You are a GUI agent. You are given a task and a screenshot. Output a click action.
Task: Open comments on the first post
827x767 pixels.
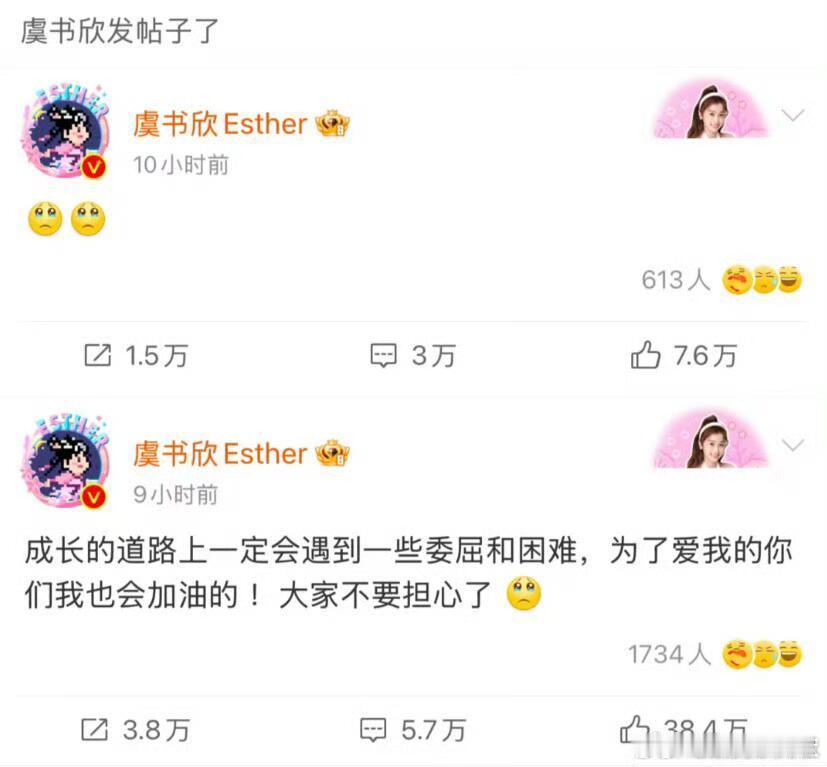pyautogui.click(x=383, y=355)
